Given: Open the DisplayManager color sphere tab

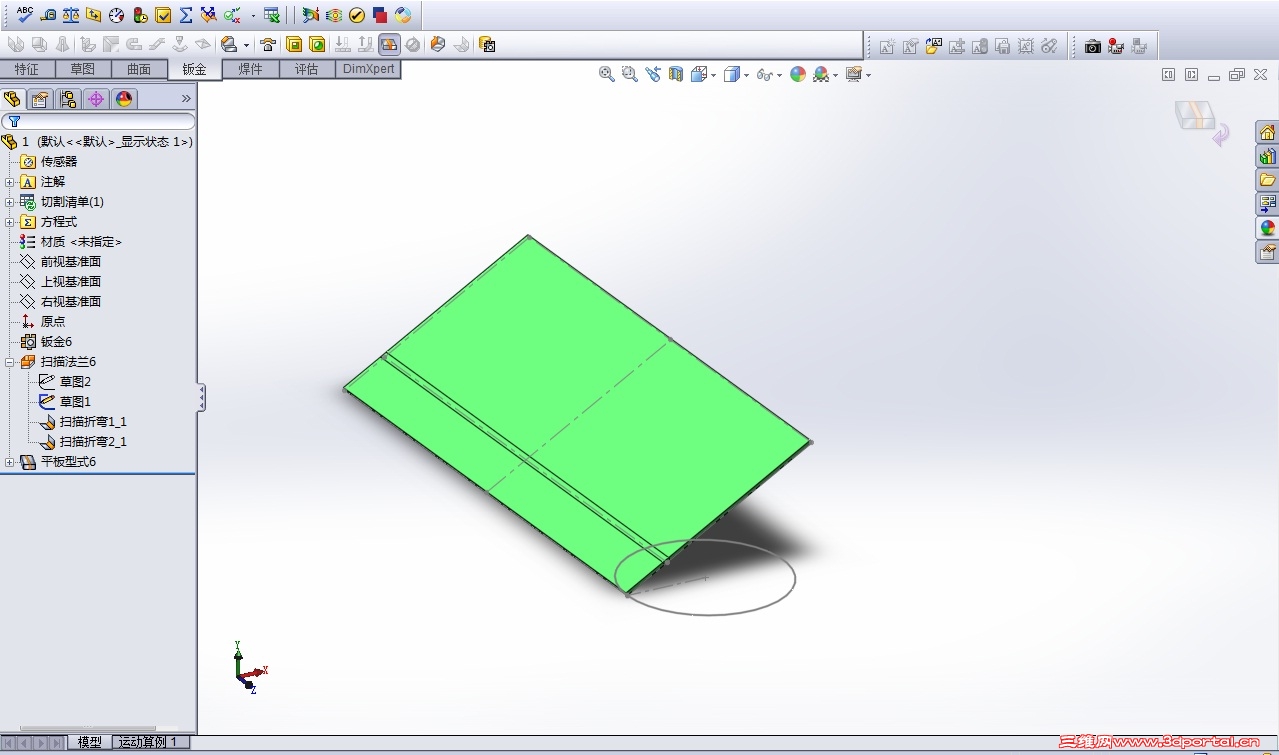Looking at the screenshot, I should click(x=124, y=98).
